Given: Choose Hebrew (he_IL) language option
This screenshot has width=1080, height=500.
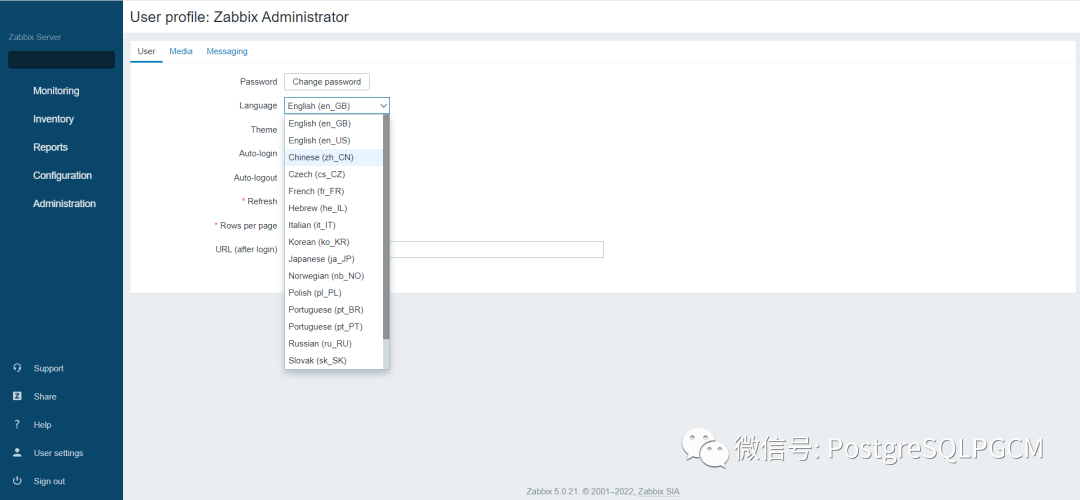Looking at the screenshot, I should [334, 208].
